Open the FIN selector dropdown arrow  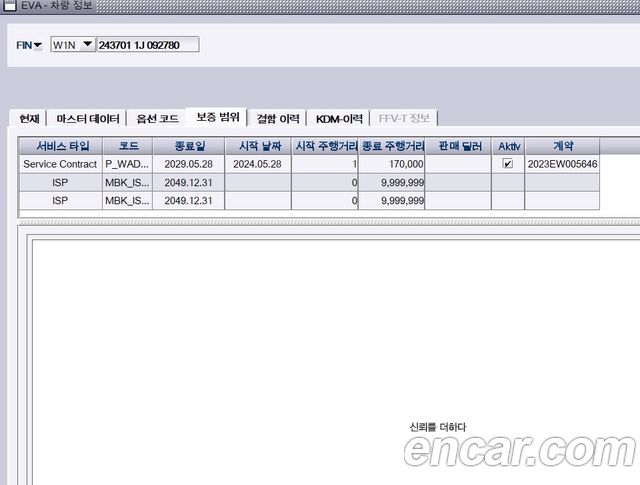(38, 45)
